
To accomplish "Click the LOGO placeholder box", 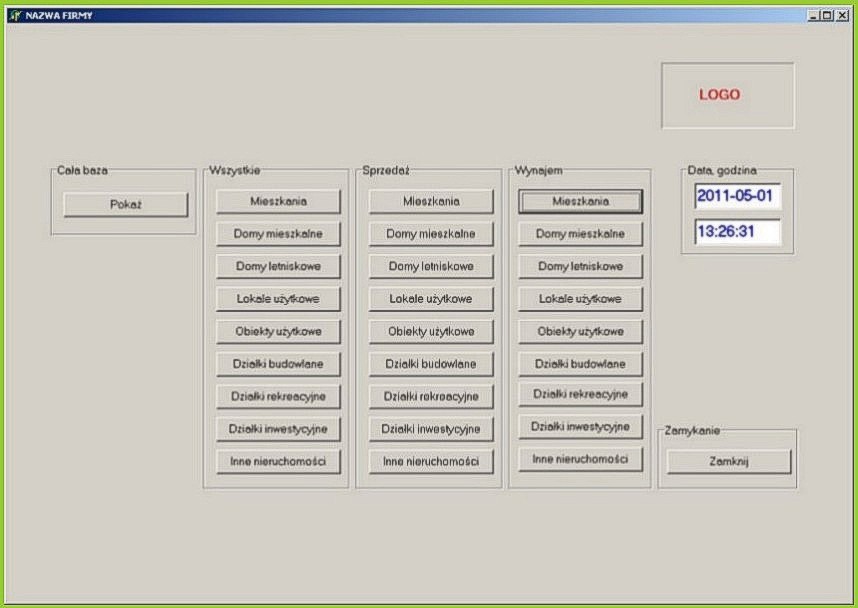I will (728, 95).
